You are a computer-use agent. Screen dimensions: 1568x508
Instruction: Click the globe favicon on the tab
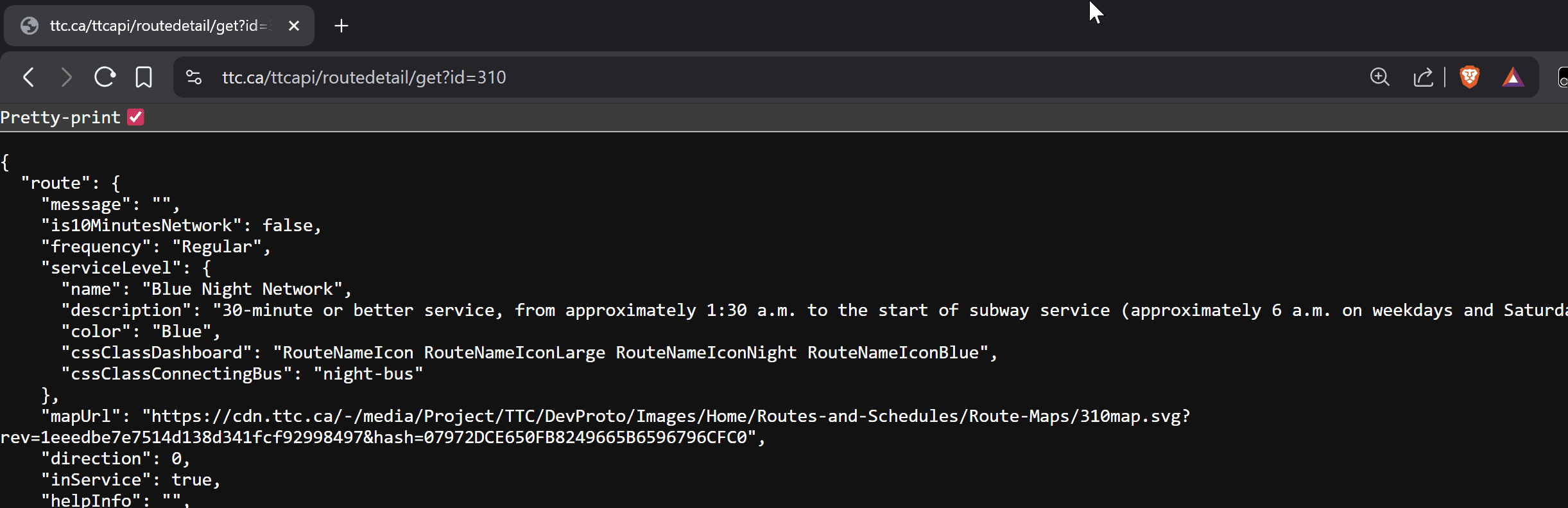pyautogui.click(x=29, y=26)
